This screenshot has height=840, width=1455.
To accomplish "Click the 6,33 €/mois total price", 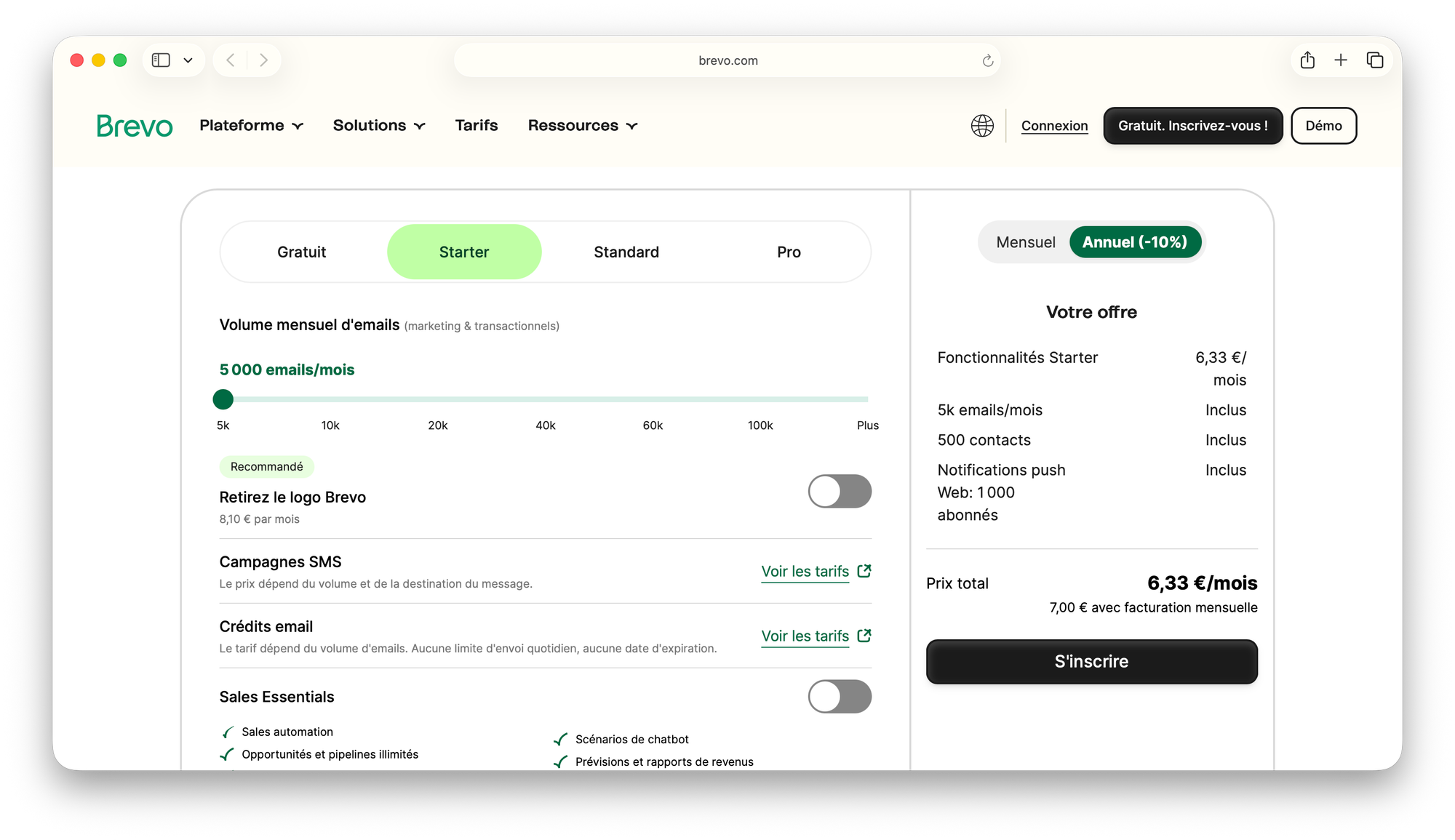I will [1202, 583].
